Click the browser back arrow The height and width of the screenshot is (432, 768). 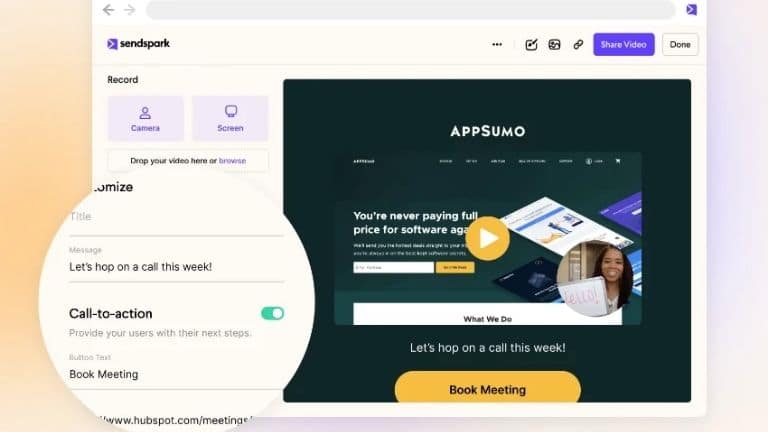[x=108, y=10]
